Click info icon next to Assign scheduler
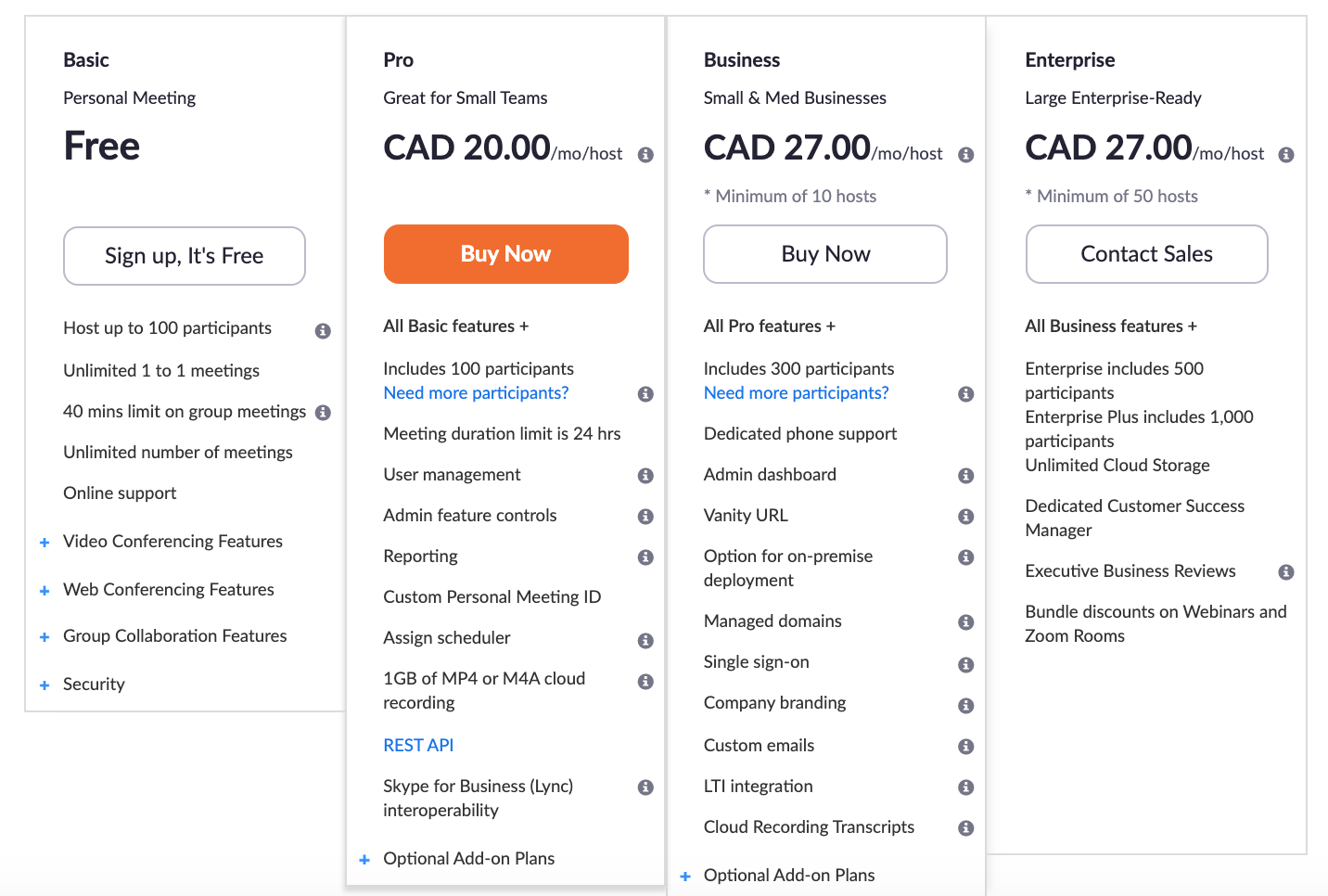The image size is (1328, 896). (x=645, y=641)
